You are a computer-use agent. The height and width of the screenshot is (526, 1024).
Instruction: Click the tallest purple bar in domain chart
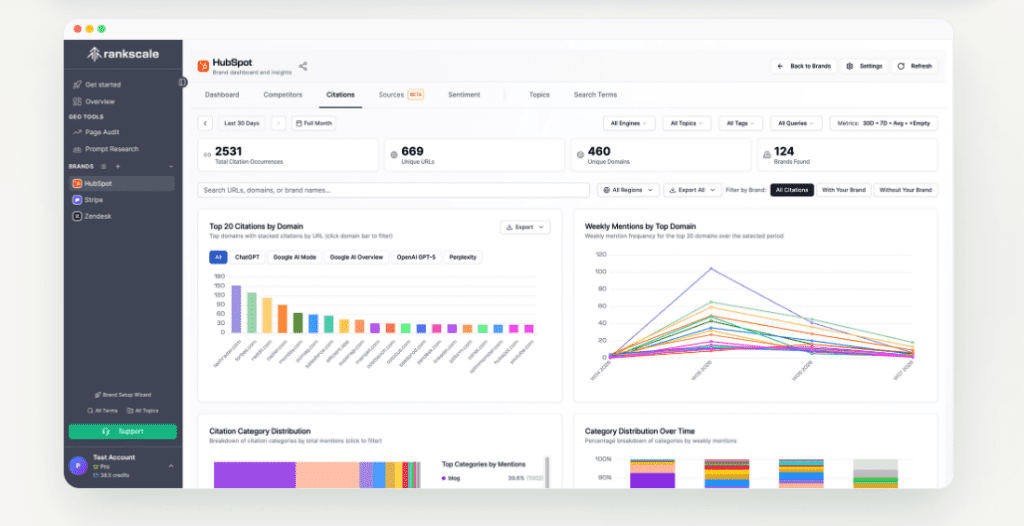pyautogui.click(x=236, y=309)
